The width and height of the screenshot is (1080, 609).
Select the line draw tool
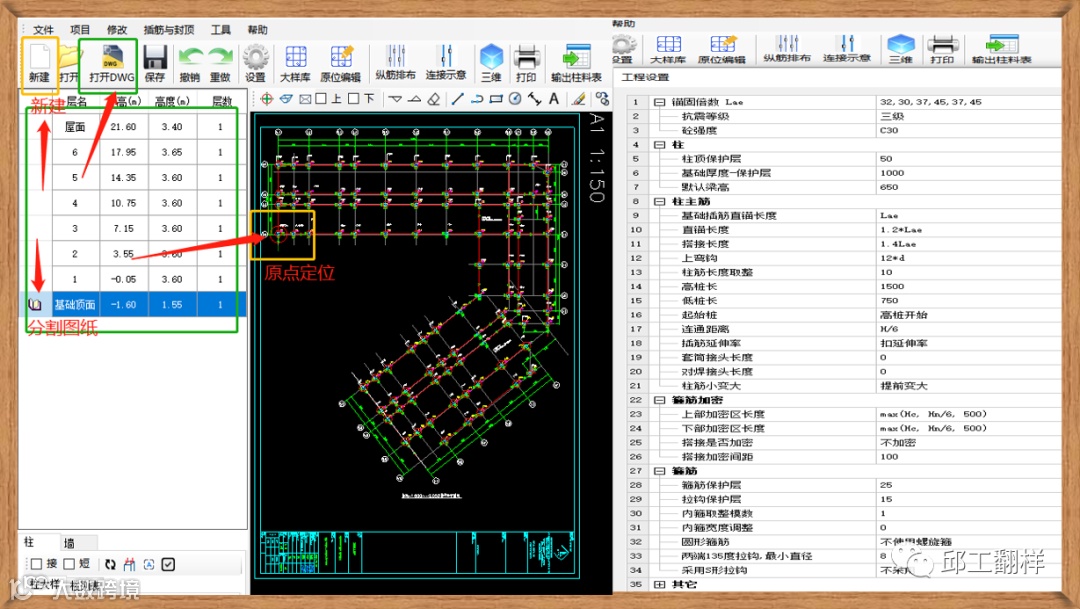click(457, 99)
